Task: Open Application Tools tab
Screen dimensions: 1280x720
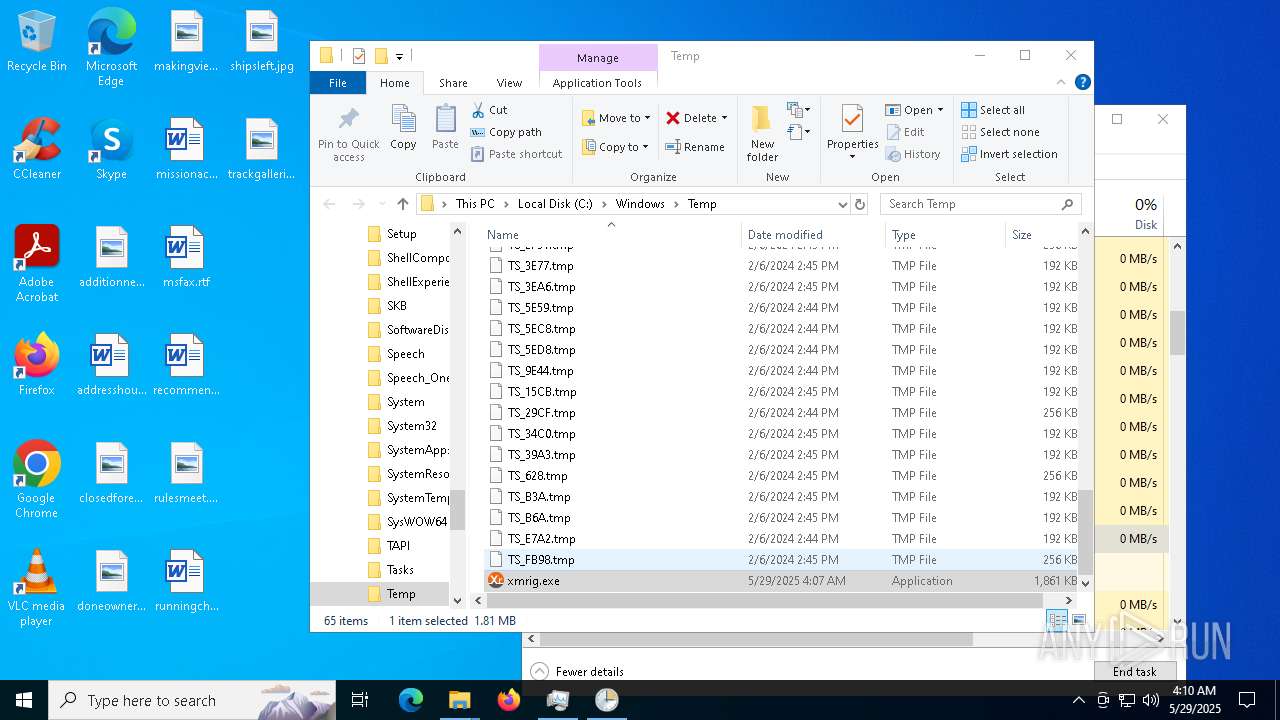Action: click(597, 83)
